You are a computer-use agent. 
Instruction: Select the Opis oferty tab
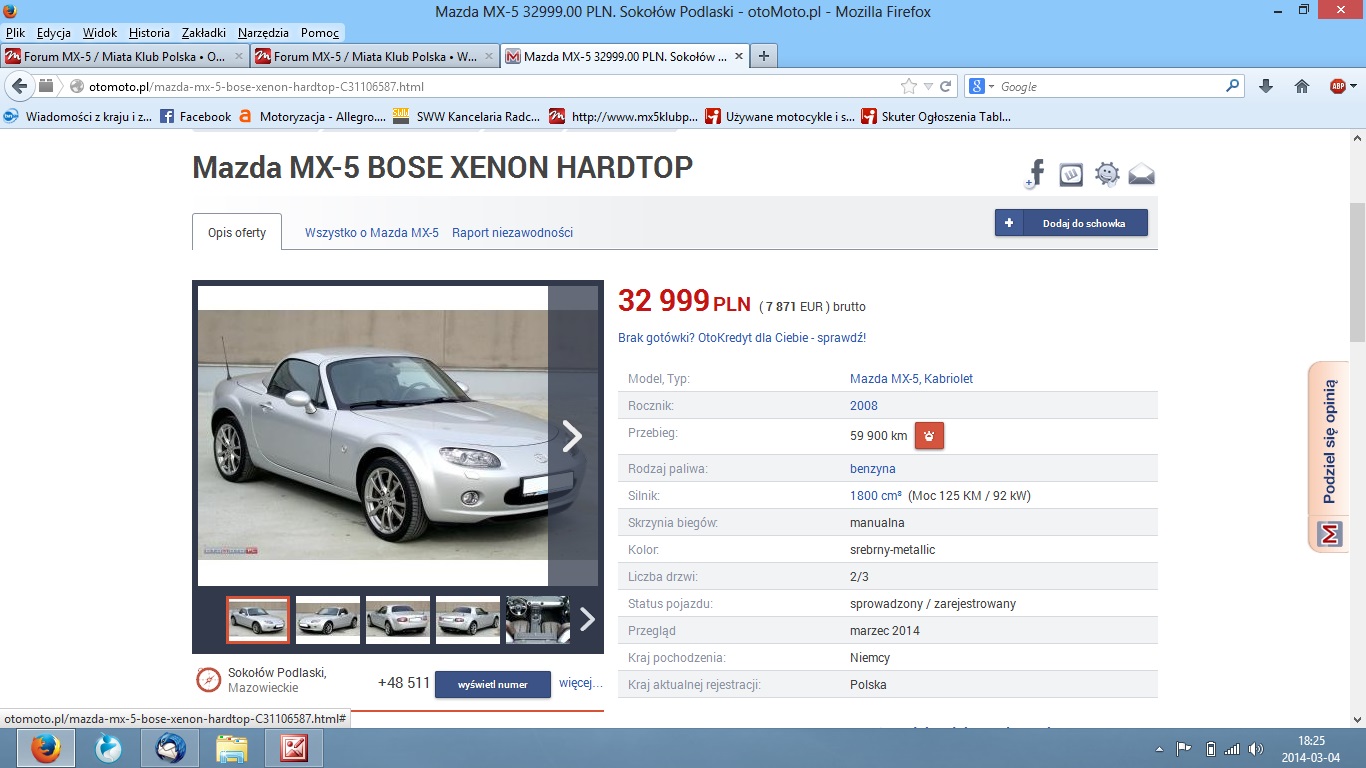coord(237,232)
